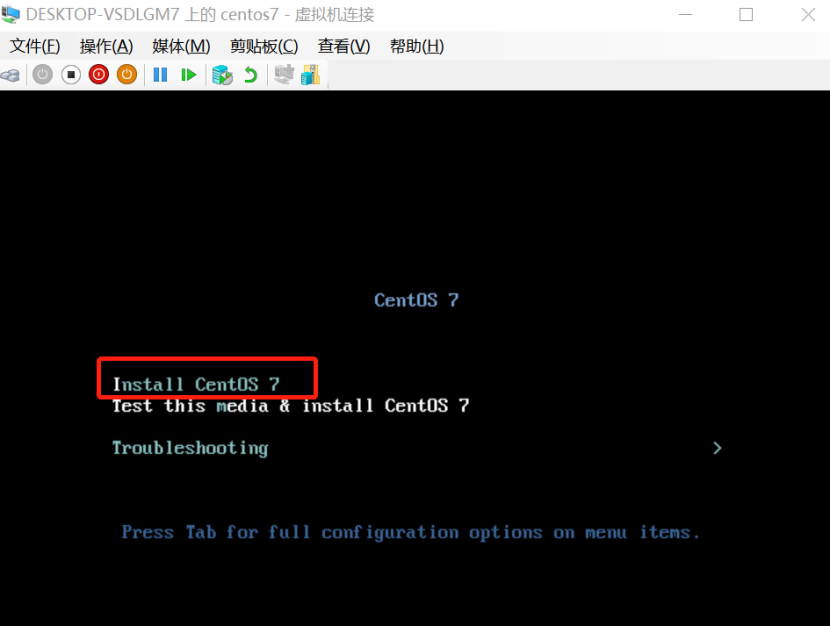830x626 pixels.
Task: Turn off the VM with the stop icon
Action: point(71,75)
